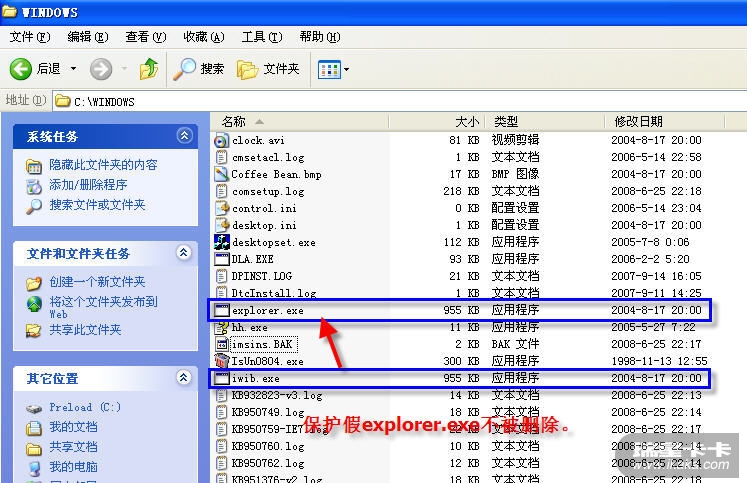Open the 收藏(A) menu
Viewport: 747px width, 483px height.
tap(204, 37)
